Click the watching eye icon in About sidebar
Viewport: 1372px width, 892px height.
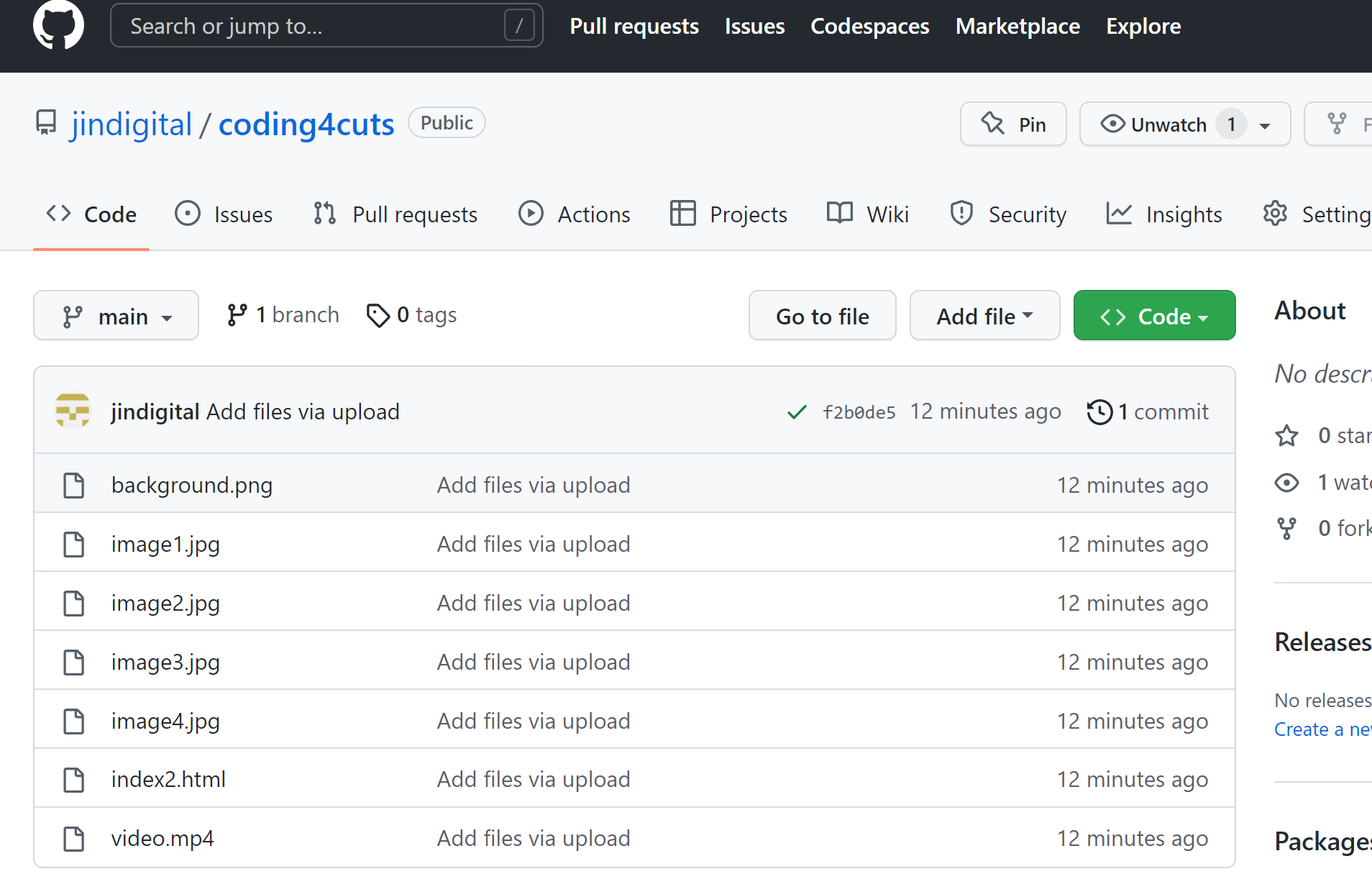point(1286,482)
